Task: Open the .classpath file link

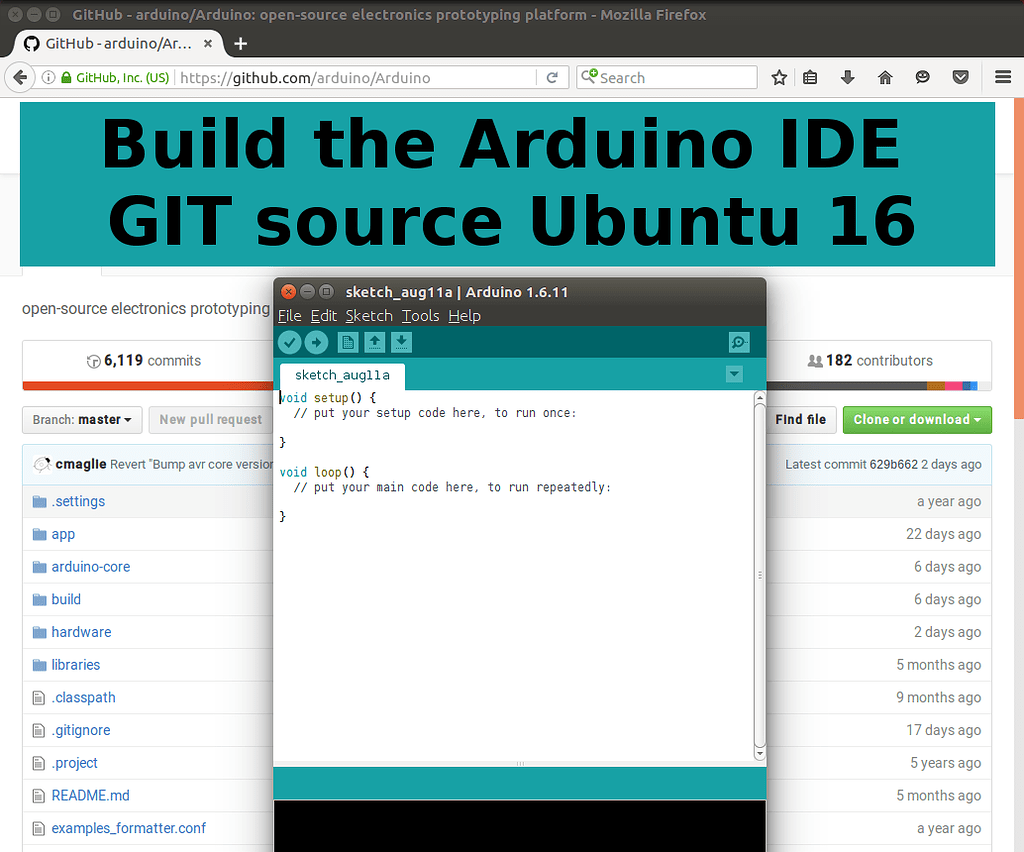Action: 83,697
